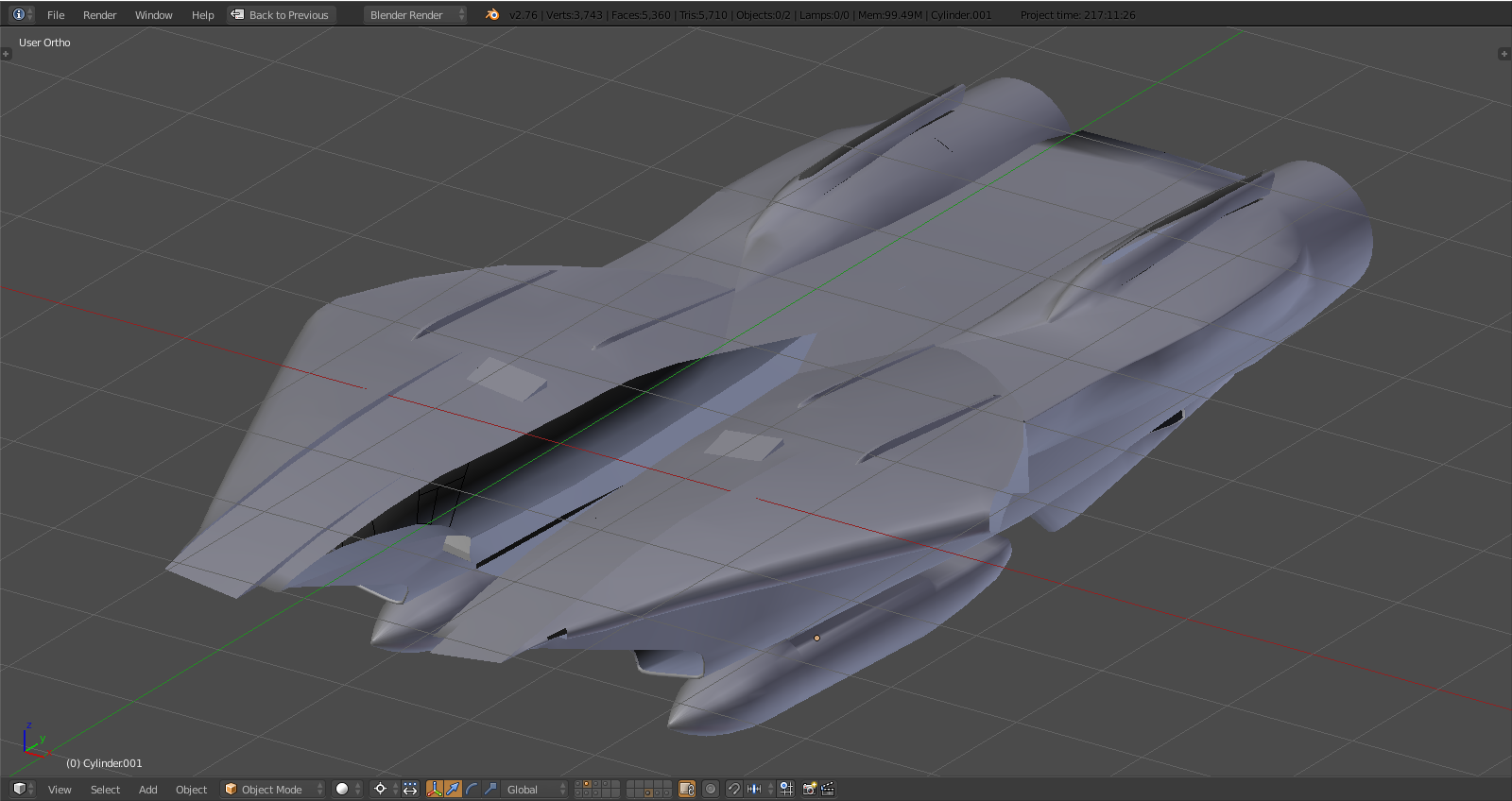1512x801 pixels.
Task: Click the XYZ axis orientation gizmo
Action: 34,741
